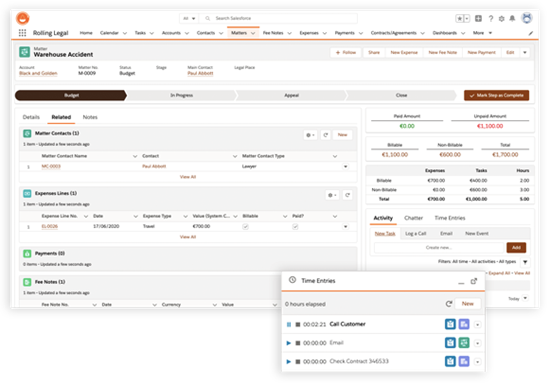Switch to the Notes tab

[90, 117]
